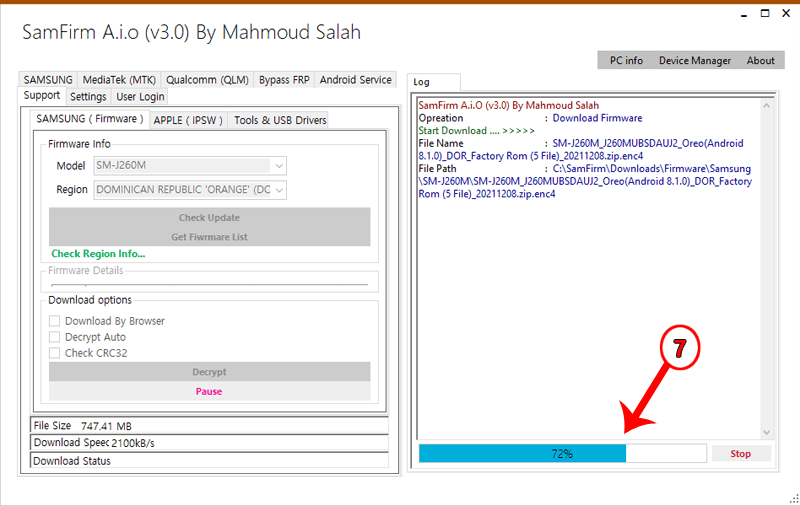Enable the Download By Browser checkbox
Image resolution: width=800 pixels, height=506 pixels.
point(55,321)
